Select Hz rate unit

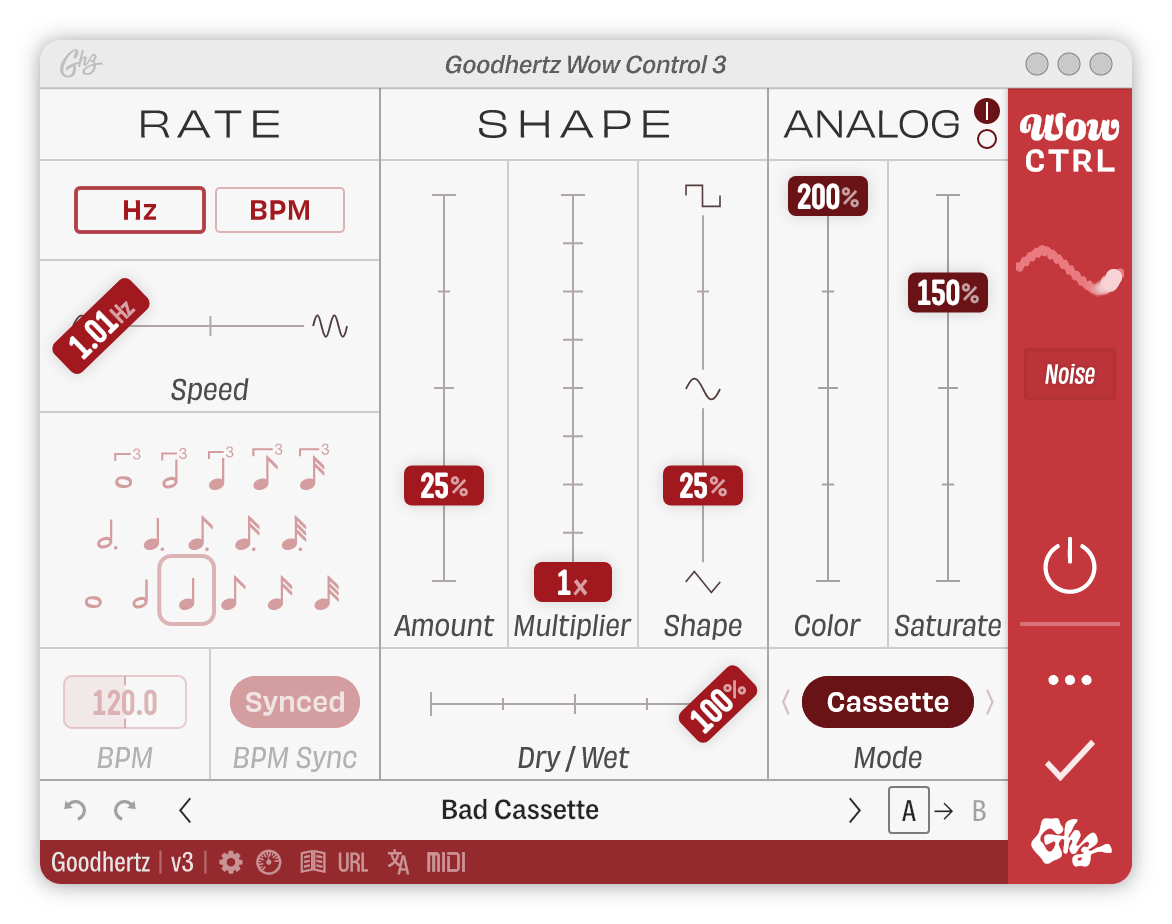(x=140, y=210)
